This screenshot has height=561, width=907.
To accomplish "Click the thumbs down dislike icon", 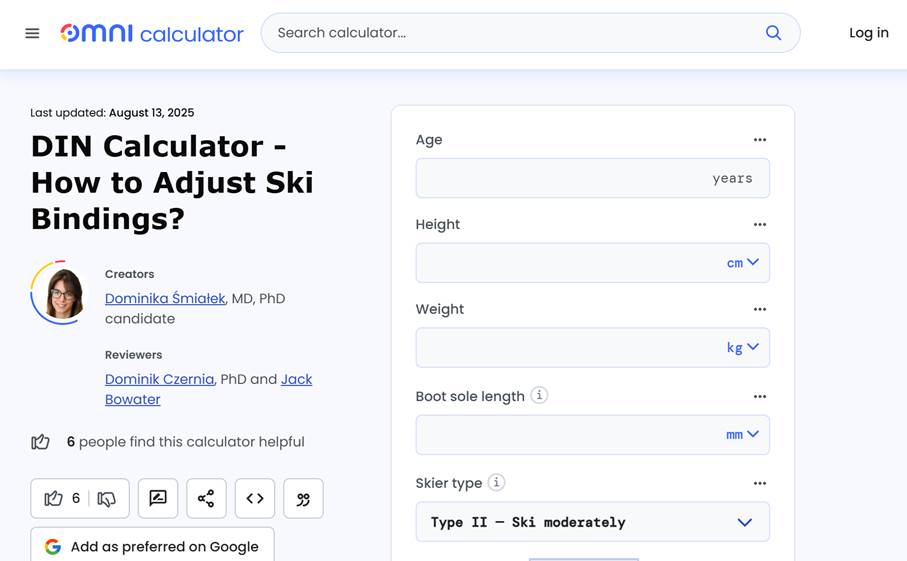I will pos(106,499).
